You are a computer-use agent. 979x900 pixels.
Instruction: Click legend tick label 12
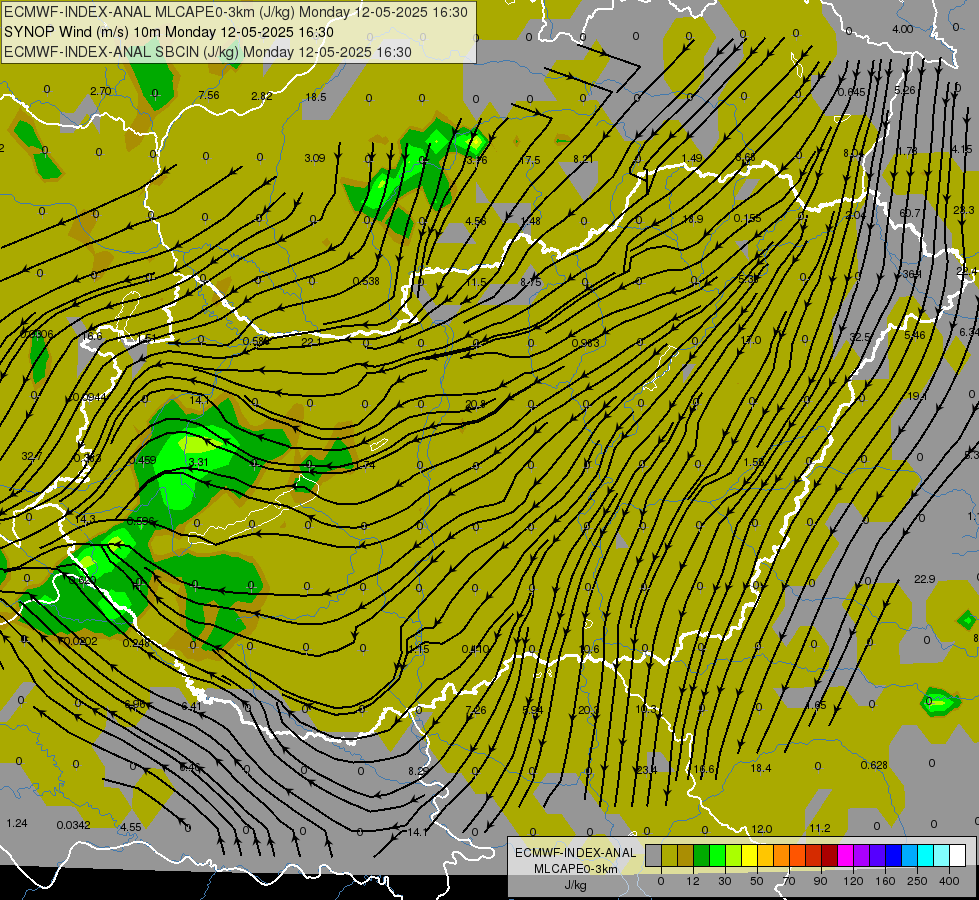tap(692, 881)
